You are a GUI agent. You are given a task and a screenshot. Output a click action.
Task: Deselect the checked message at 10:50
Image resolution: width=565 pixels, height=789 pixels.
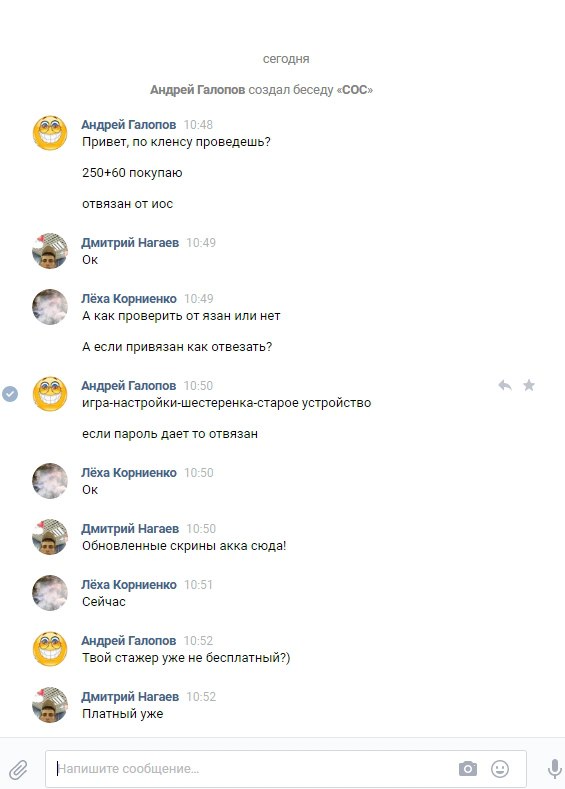tap(10, 393)
